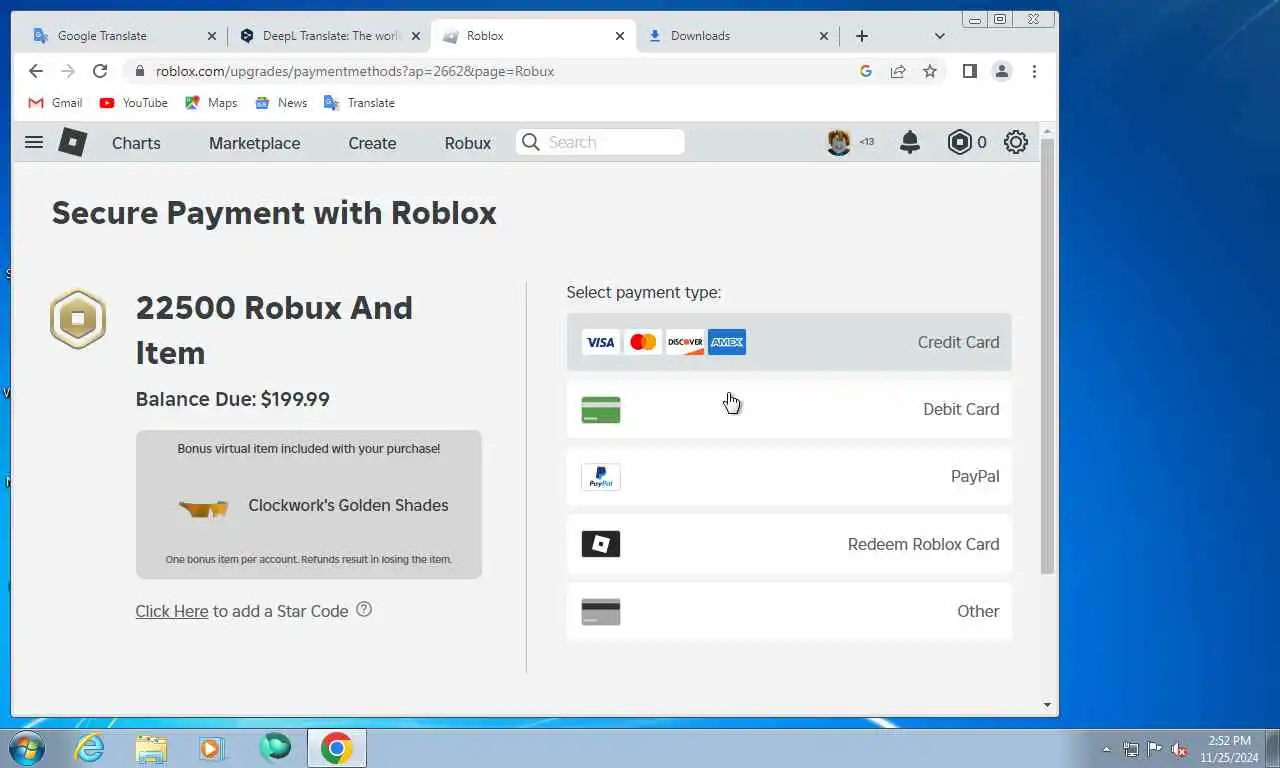Open the Maps bookmark
Image resolution: width=1280 pixels, height=768 pixels.
211,103
